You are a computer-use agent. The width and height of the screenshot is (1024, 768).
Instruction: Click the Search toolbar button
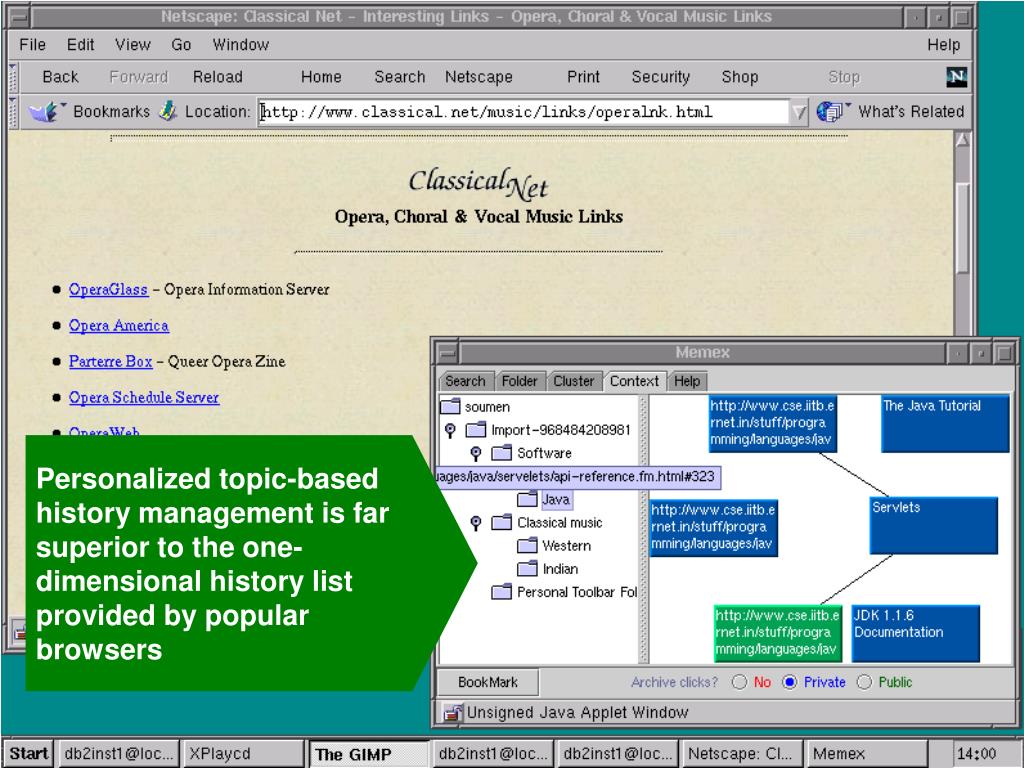[x=400, y=77]
